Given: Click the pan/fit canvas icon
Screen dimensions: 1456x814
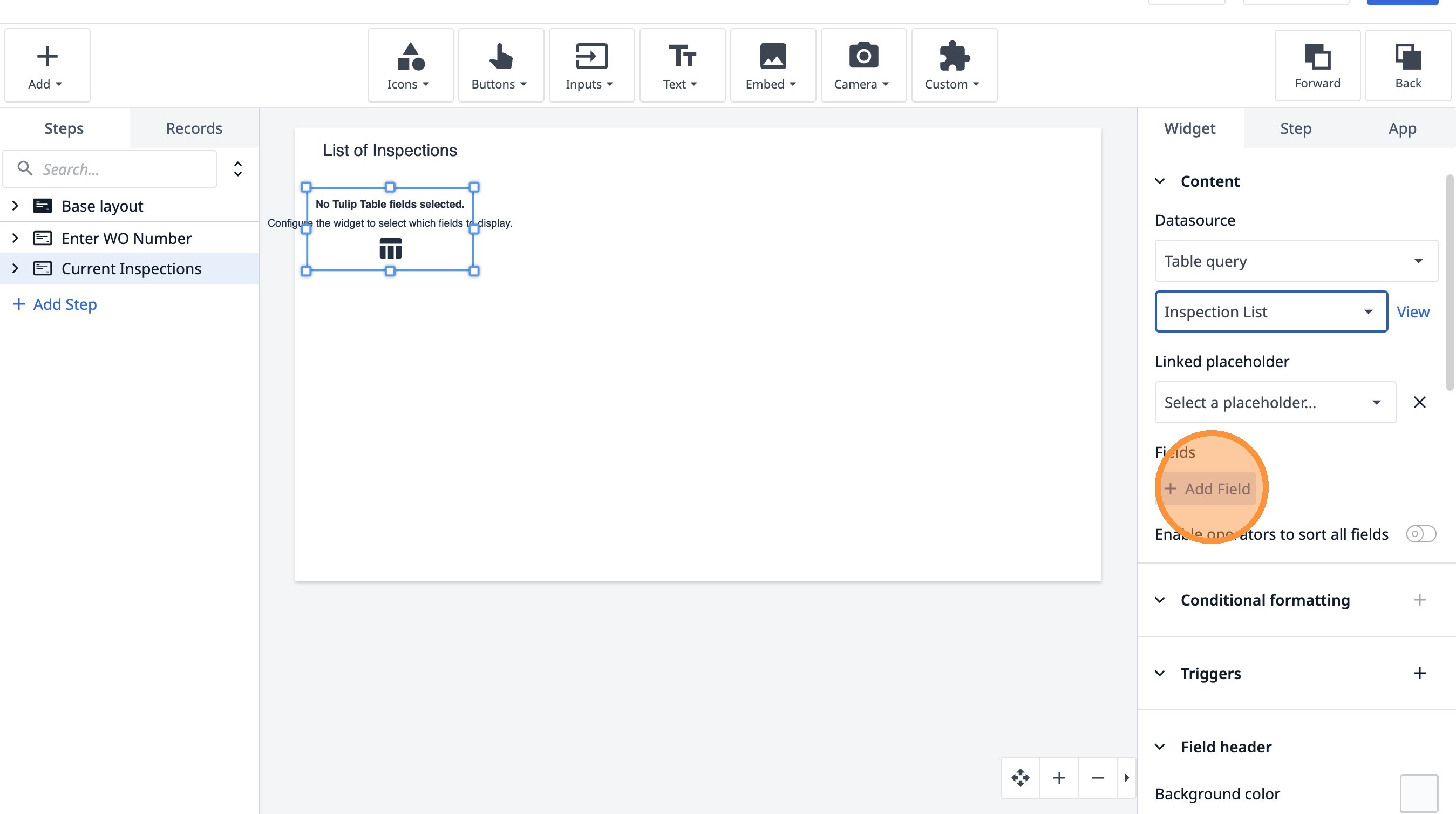Looking at the screenshot, I should [1020, 778].
